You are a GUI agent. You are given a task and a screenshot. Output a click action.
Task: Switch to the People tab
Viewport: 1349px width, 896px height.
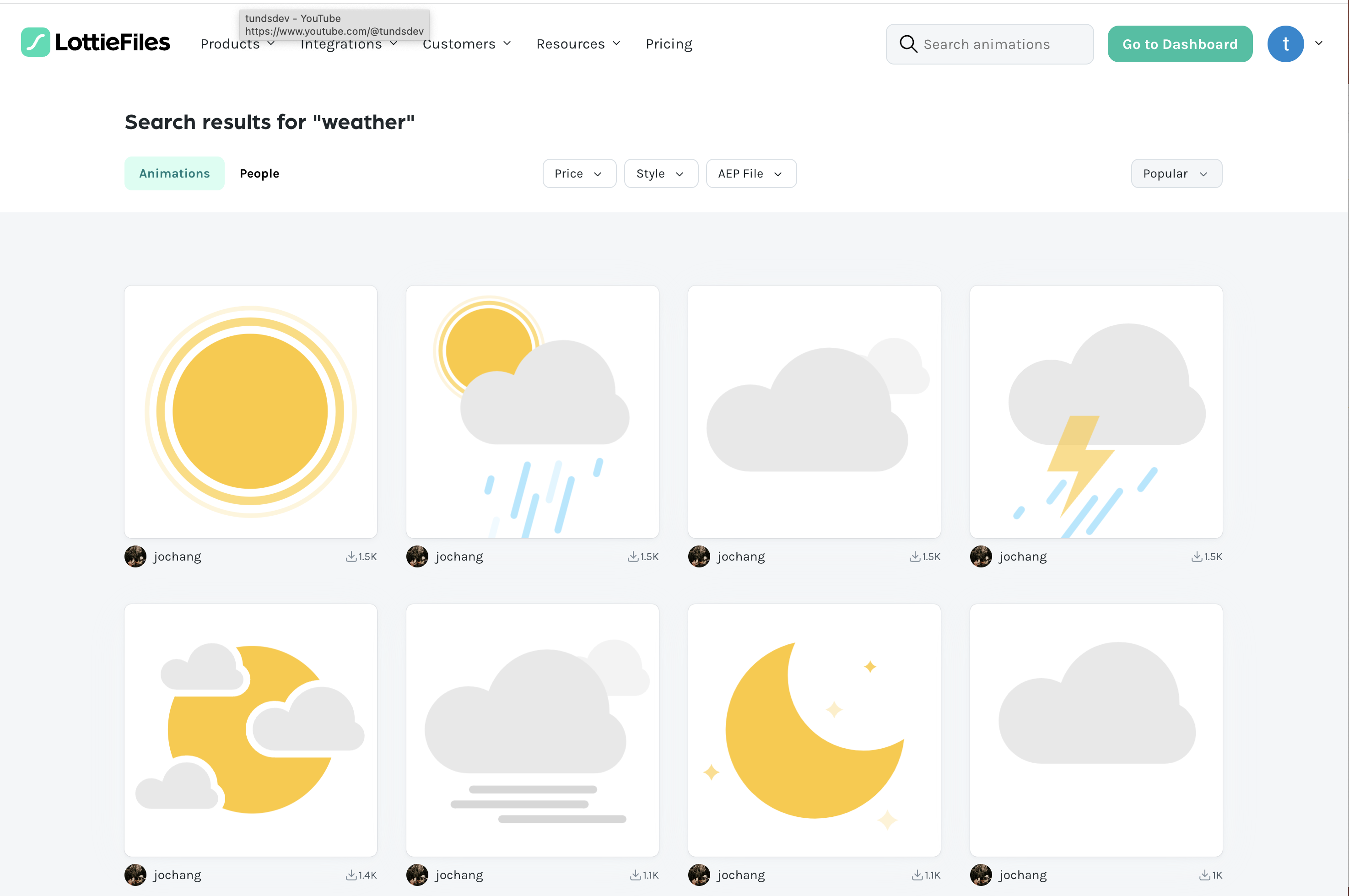(259, 174)
